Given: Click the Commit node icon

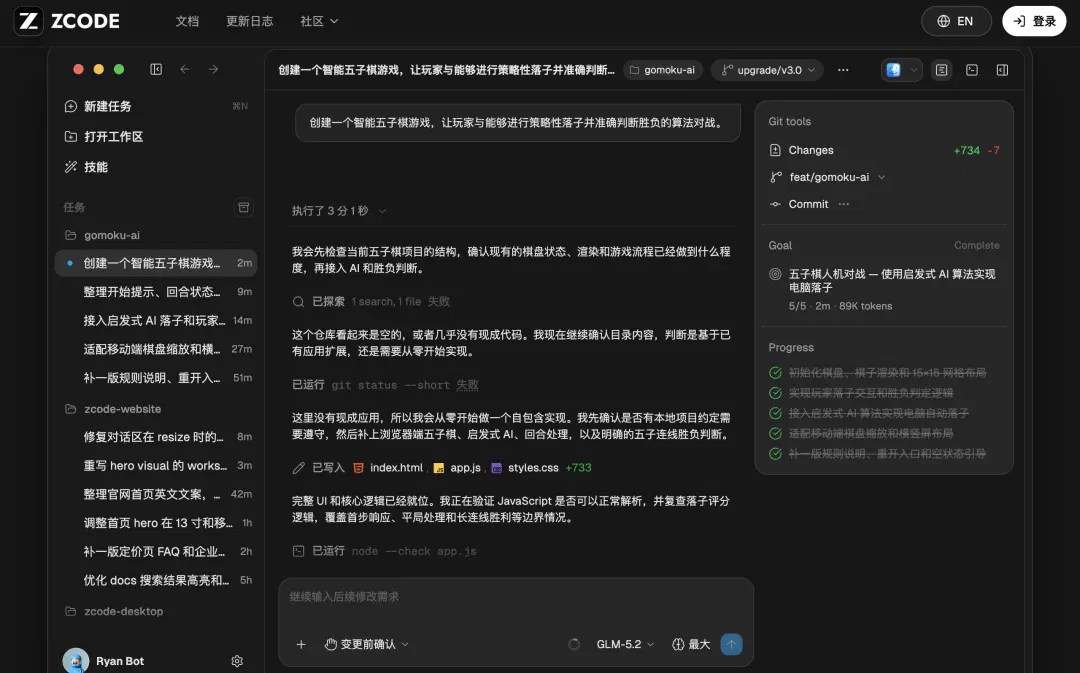Looking at the screenshot, I should pyautogui.click(x=775, y=204).
